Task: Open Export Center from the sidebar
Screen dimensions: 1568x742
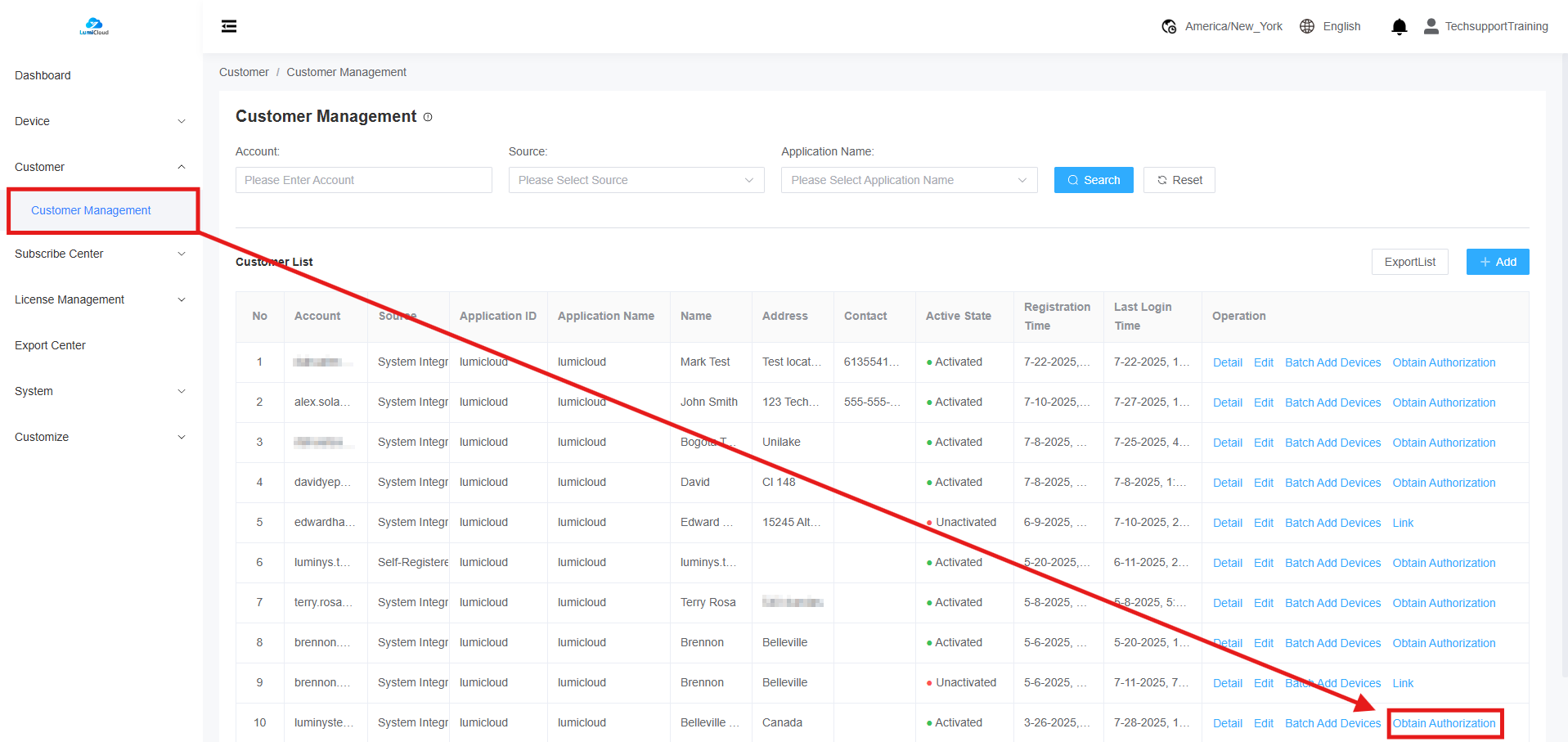Action: pyautogui.click(x=50, y=345)
